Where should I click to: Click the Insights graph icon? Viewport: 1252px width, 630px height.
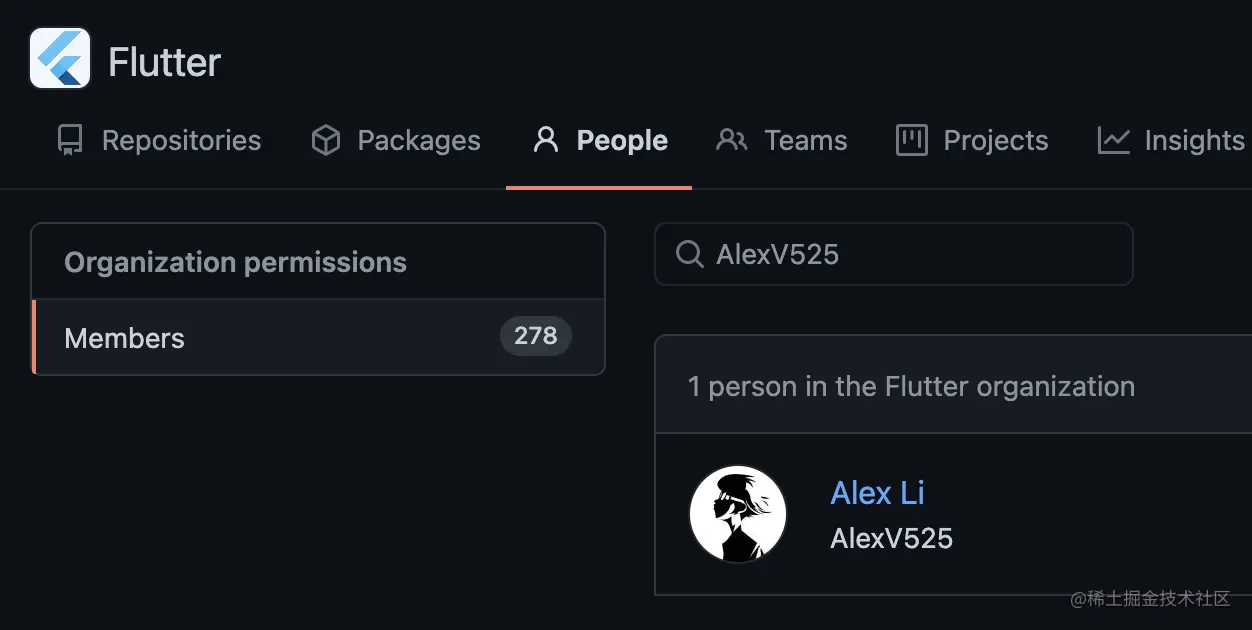point(1113,141)
